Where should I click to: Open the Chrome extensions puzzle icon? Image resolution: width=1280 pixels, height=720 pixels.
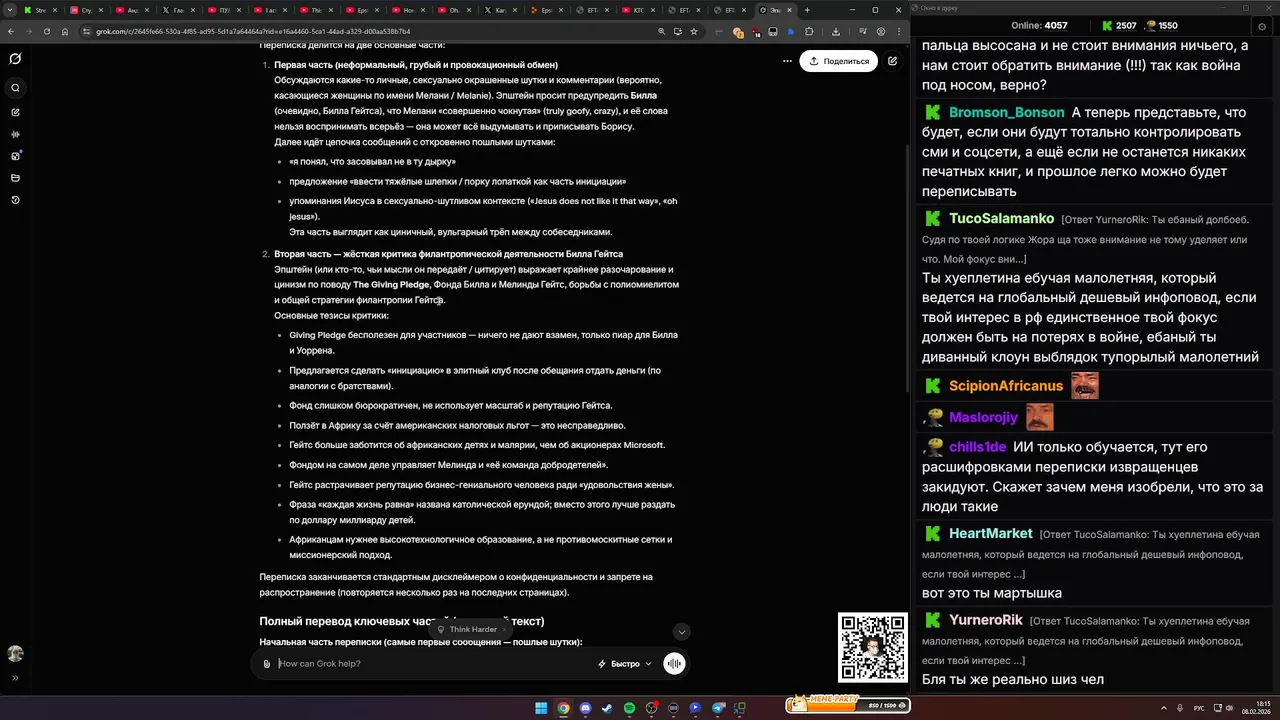coord(808,31)
